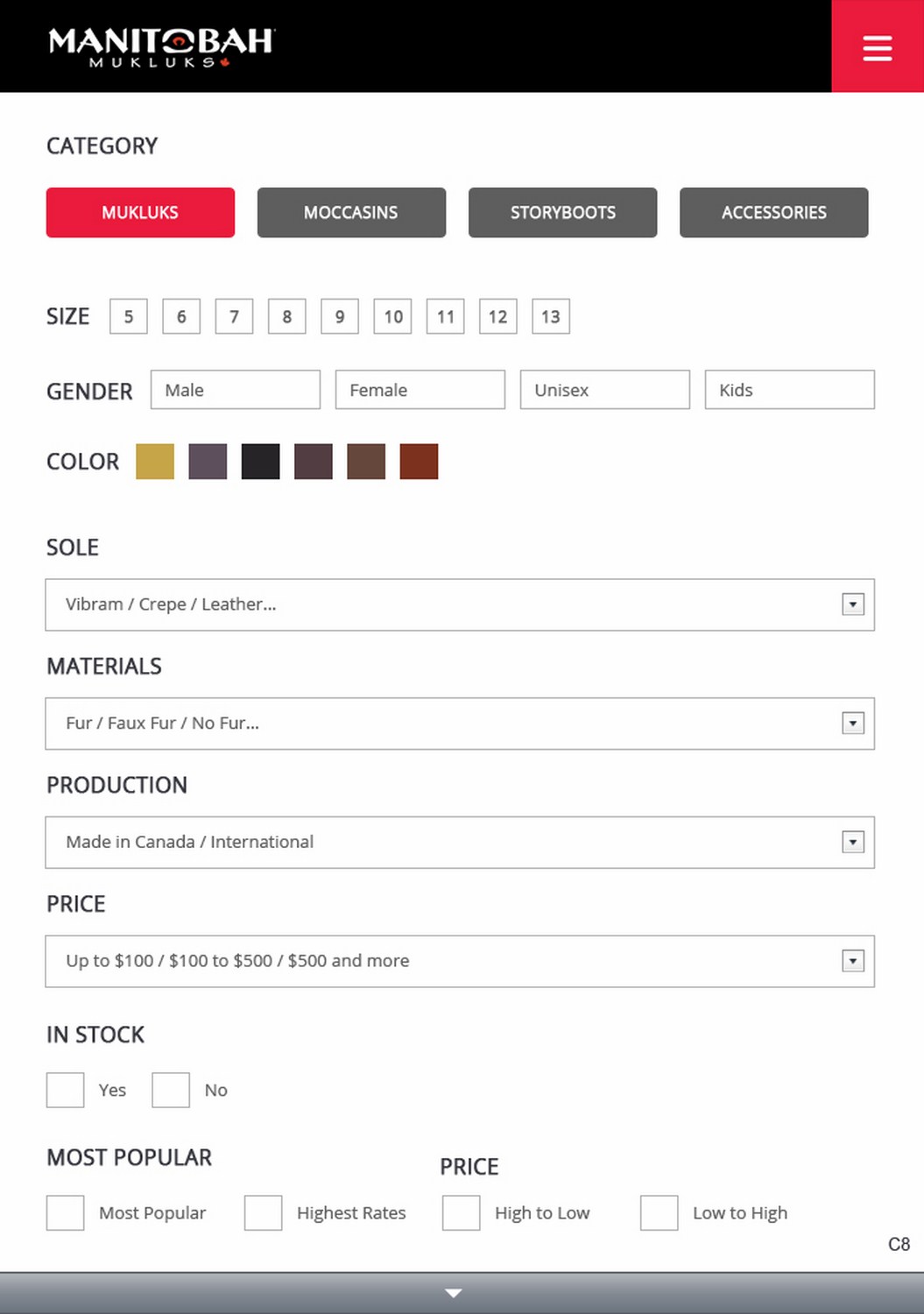Switch to the Moccasins category
The height and width of the screenshot is (1314, 924).
[x=351, y=213]
